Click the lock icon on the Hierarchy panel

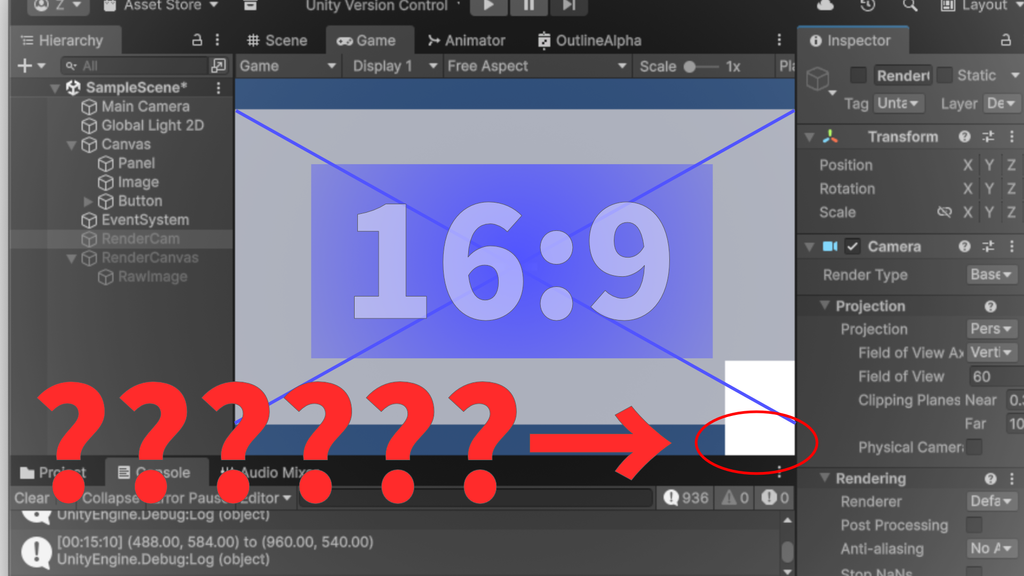pos(197,40)
